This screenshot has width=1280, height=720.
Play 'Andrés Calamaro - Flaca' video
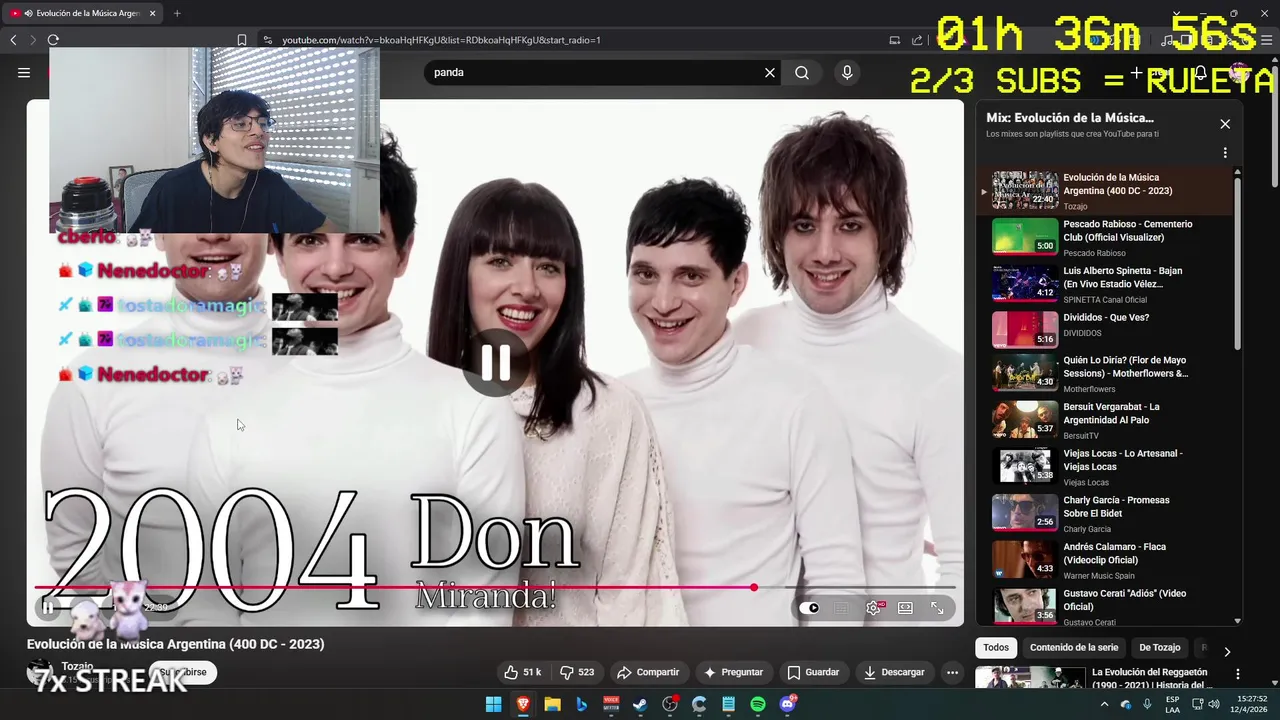click(1109, 560)
